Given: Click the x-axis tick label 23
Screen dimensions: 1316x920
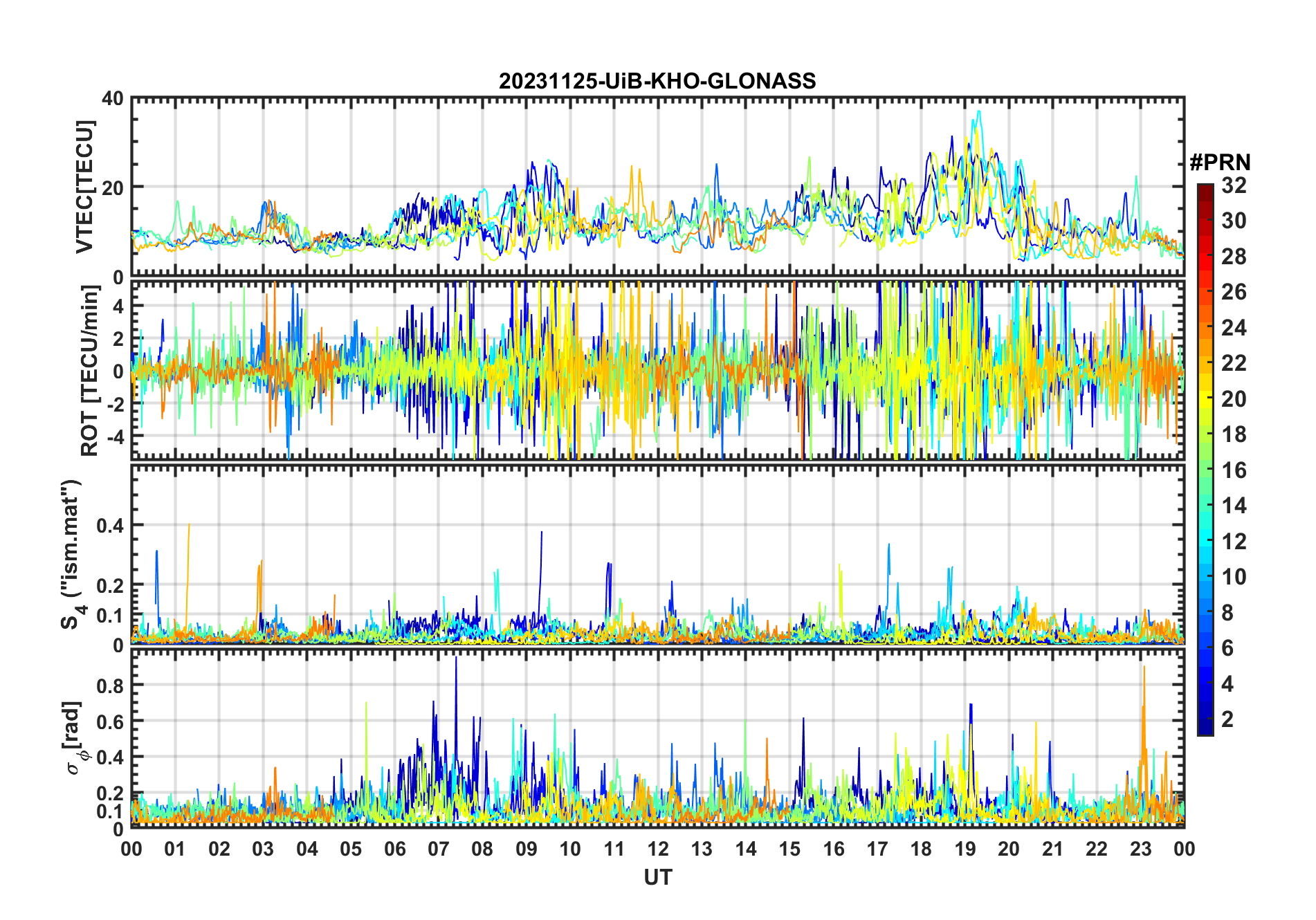Looking at the screenshot, I should click(1140, 849).
